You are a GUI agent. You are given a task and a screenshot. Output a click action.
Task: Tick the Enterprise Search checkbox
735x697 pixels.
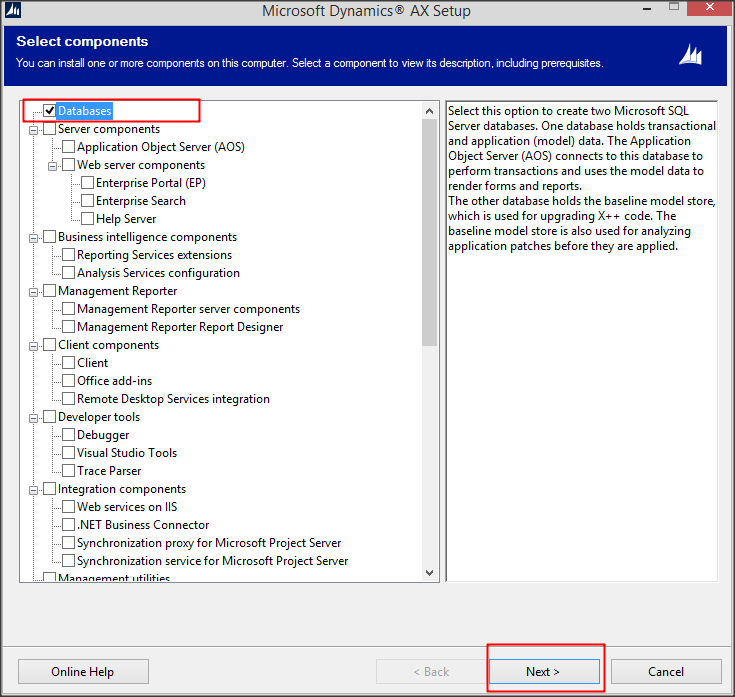[87, 201]
